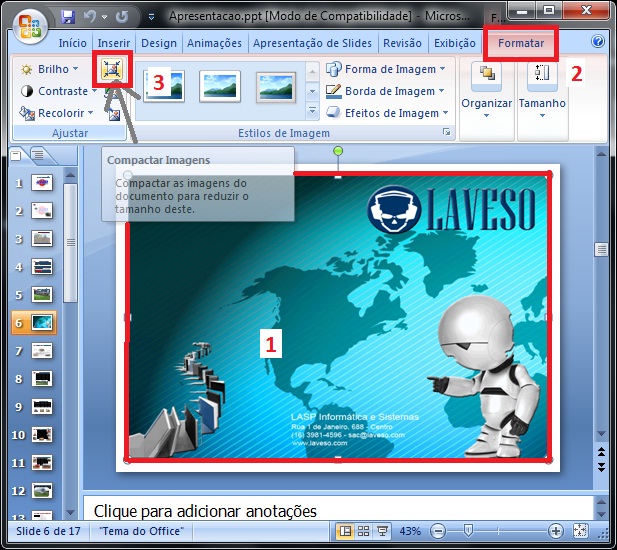Image resolution: width=617 pixels, height=550 pixels.
Task: Click "Tema do Office" in status bar
Action: (x=141, y=531)
